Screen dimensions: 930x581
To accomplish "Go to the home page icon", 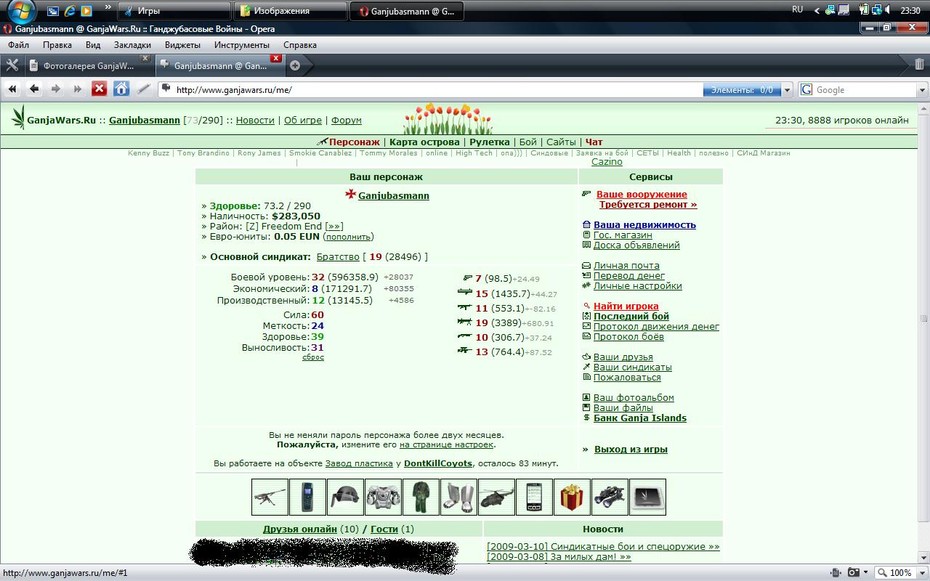I will pos(121,90).
